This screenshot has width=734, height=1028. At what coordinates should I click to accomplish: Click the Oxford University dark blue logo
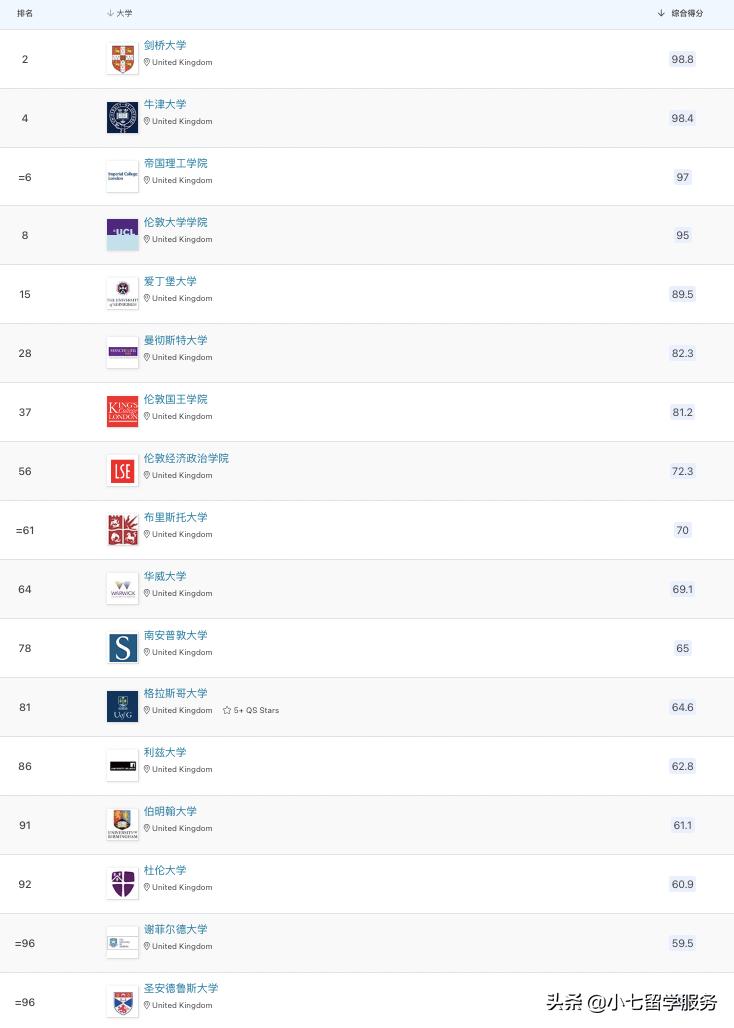pos(123,118)
